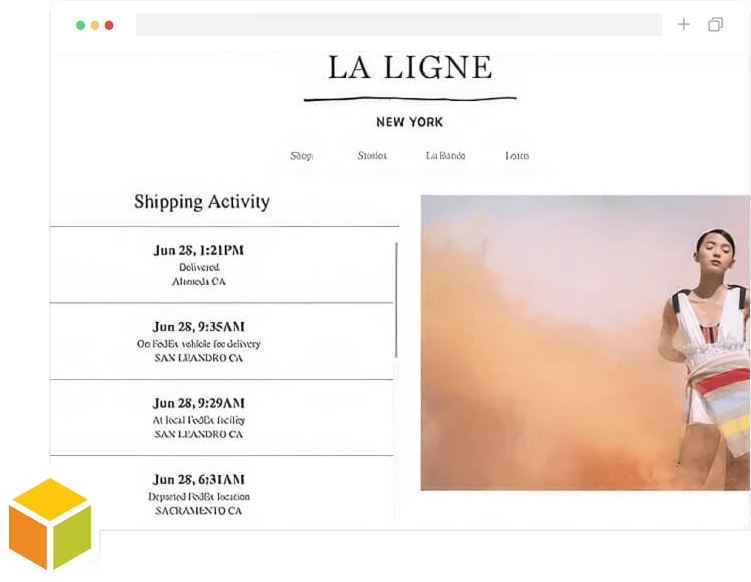This screenshot has width=751, height=582.
Task: Open the Studios menu item
Action: click(372, 156)
